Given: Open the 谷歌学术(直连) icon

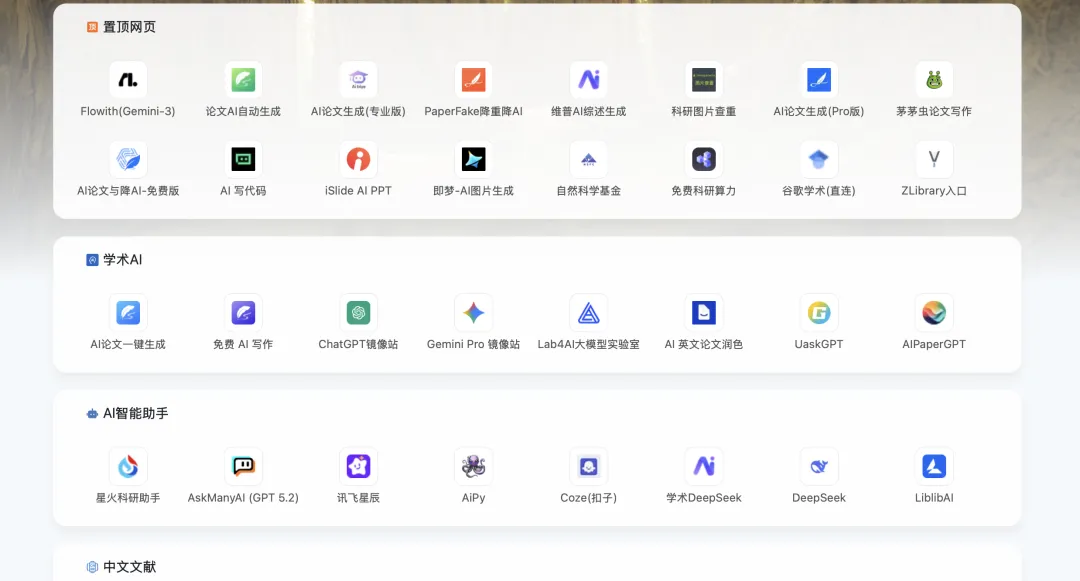Looking at the screenshot, I should click(x=818, y=160).
